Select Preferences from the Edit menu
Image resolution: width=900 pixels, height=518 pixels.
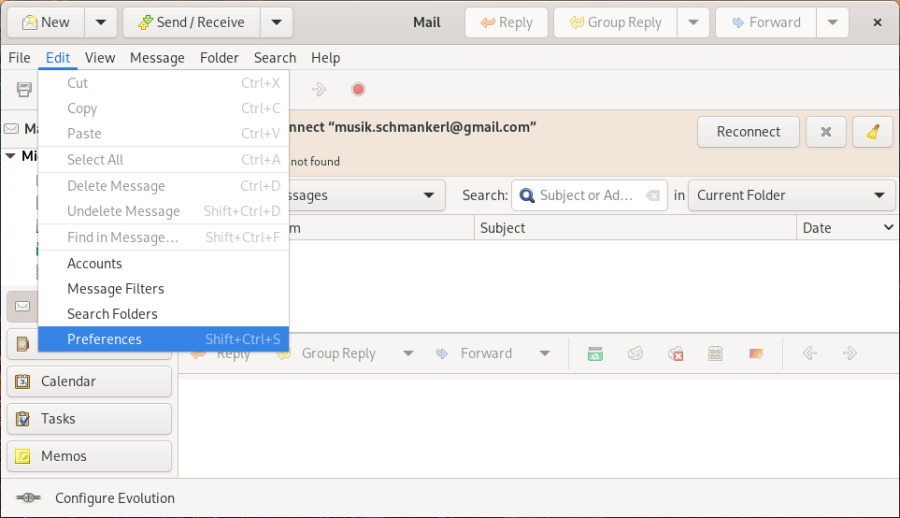[x=104, y=340]
